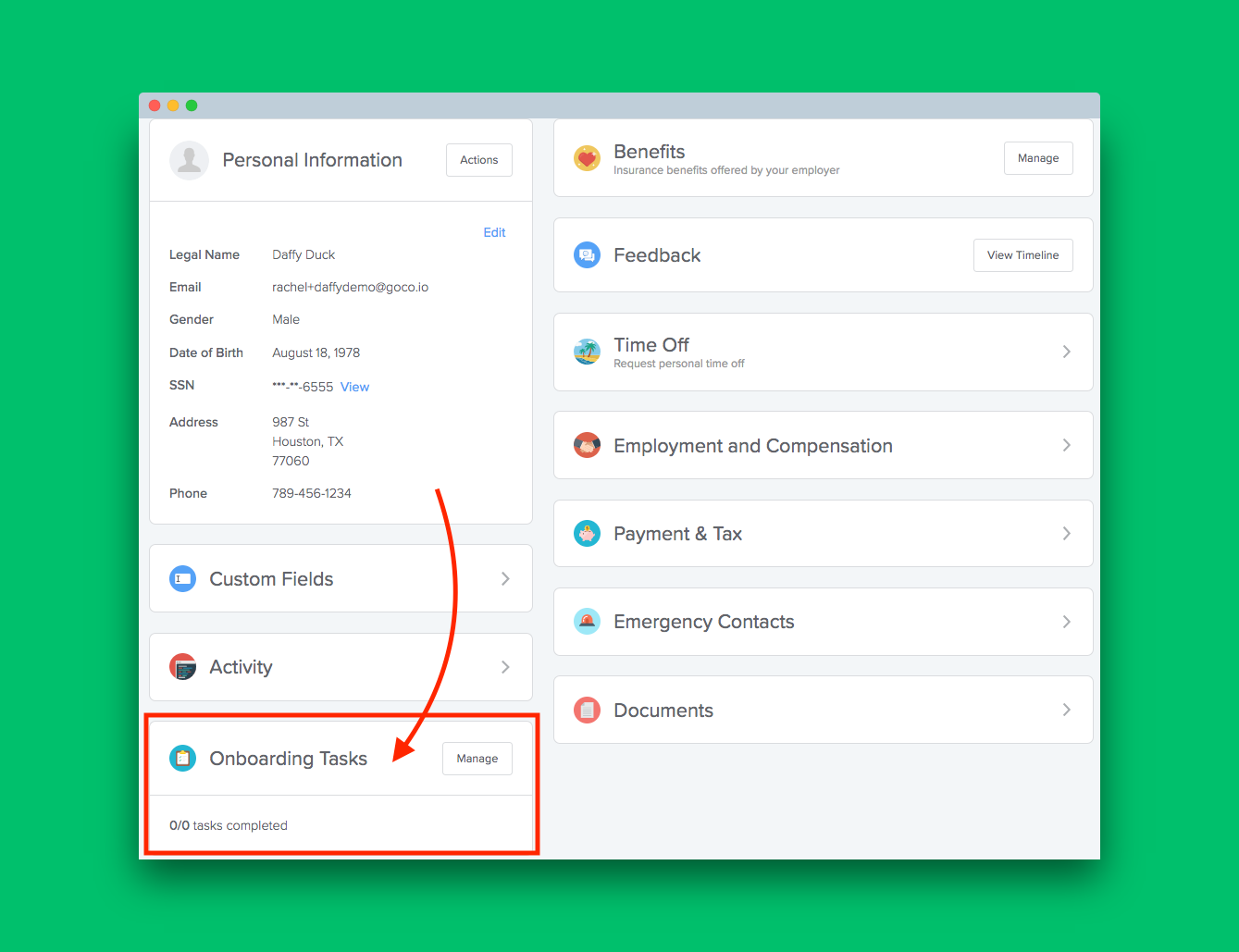The height and width of the screenshot is (952, 1239).
Task: Click the Benefits heart icon
Action: click(587, 158)
